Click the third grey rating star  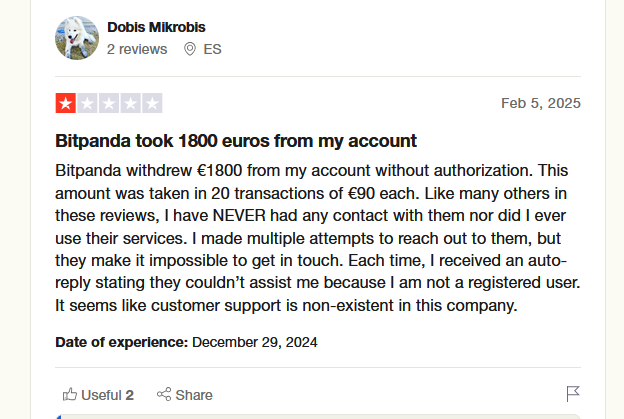109,103
